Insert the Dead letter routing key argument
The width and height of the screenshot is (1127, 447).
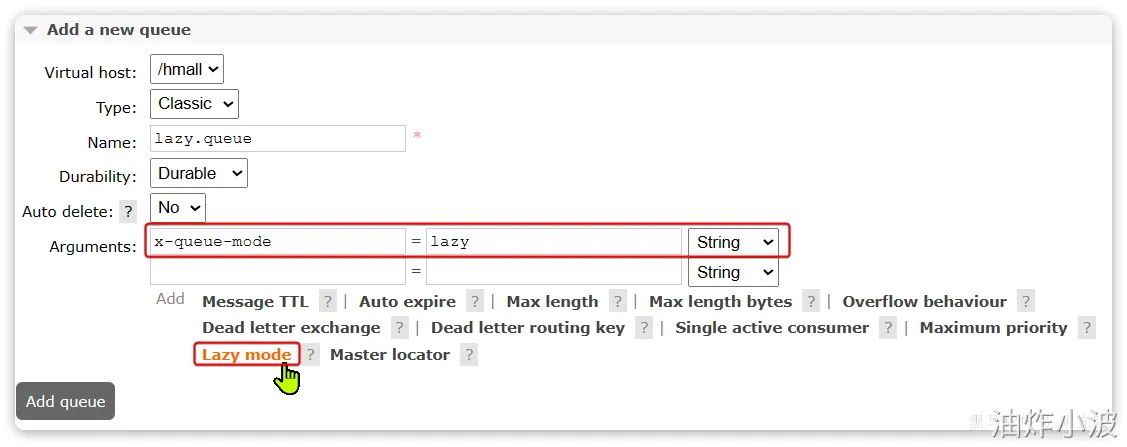click(527, 328)
